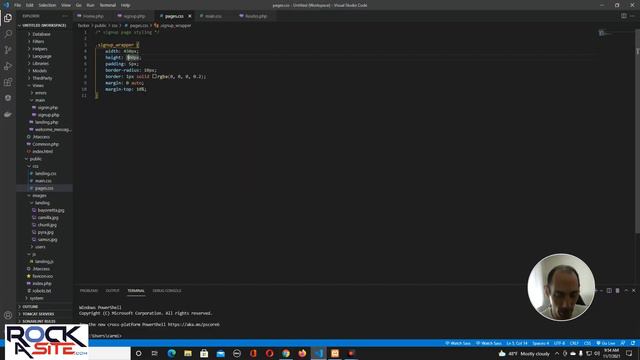The height and width of the screenshot is (360, 640).
Task: Open bayonetta.jpg in the explorer
Action: click(51, 210)
